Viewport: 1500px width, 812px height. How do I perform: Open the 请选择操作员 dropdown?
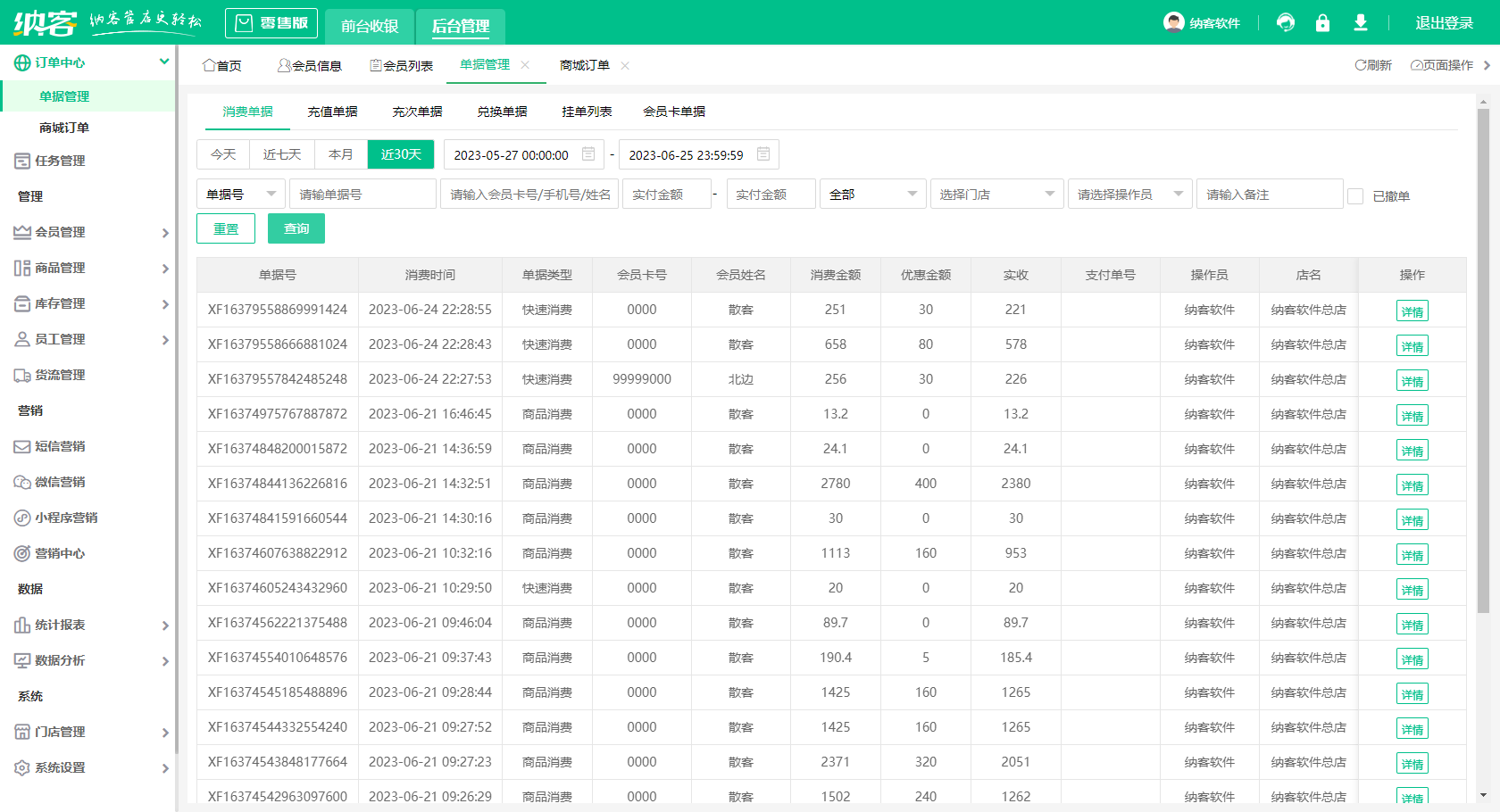pos(1130,194)
